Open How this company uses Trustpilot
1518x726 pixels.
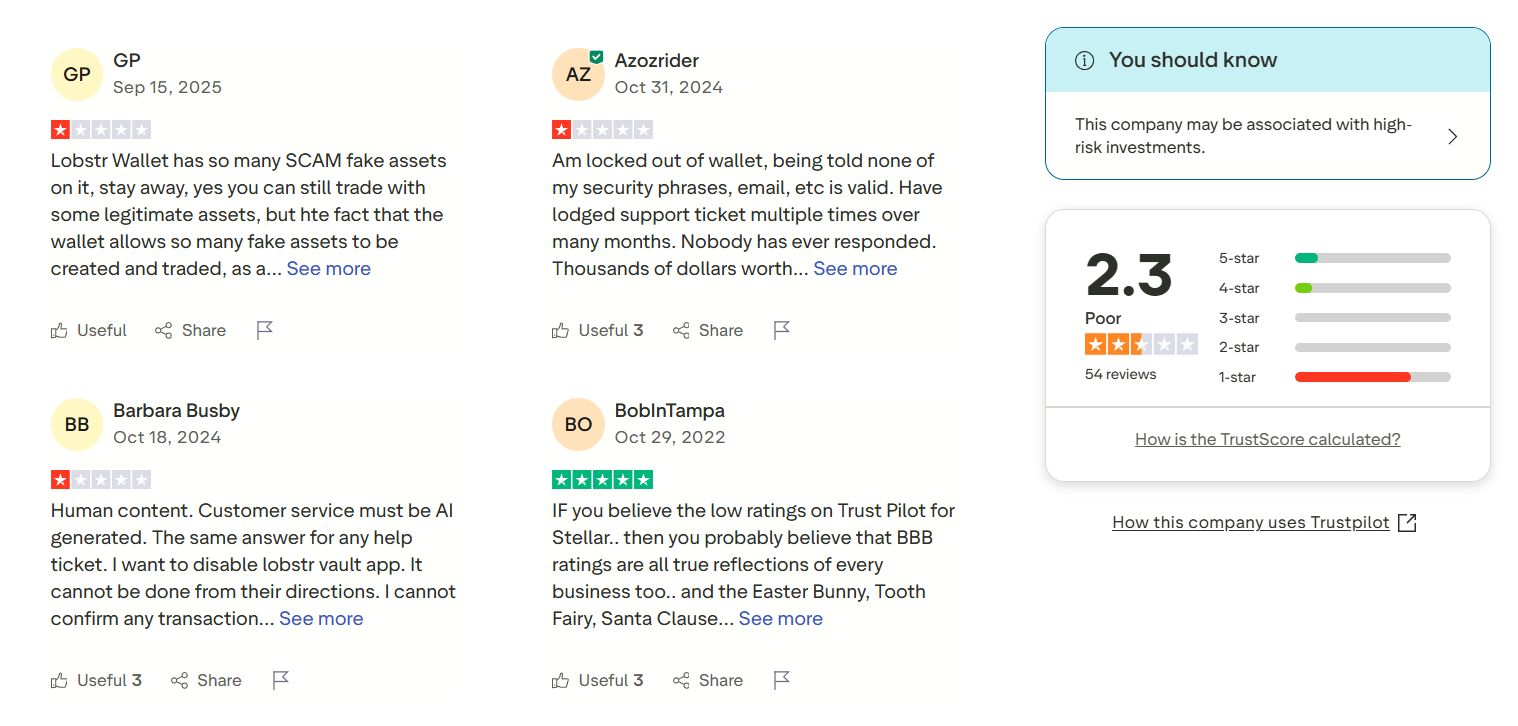point(1251,522)
